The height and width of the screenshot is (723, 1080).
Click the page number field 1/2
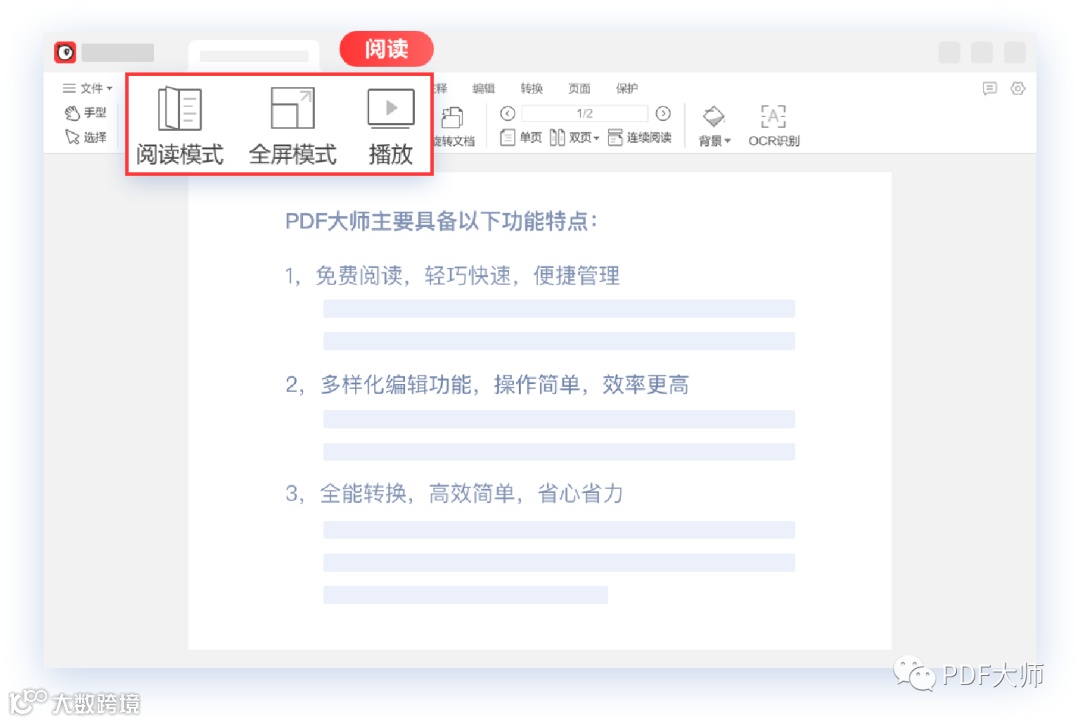coord(585,113)
